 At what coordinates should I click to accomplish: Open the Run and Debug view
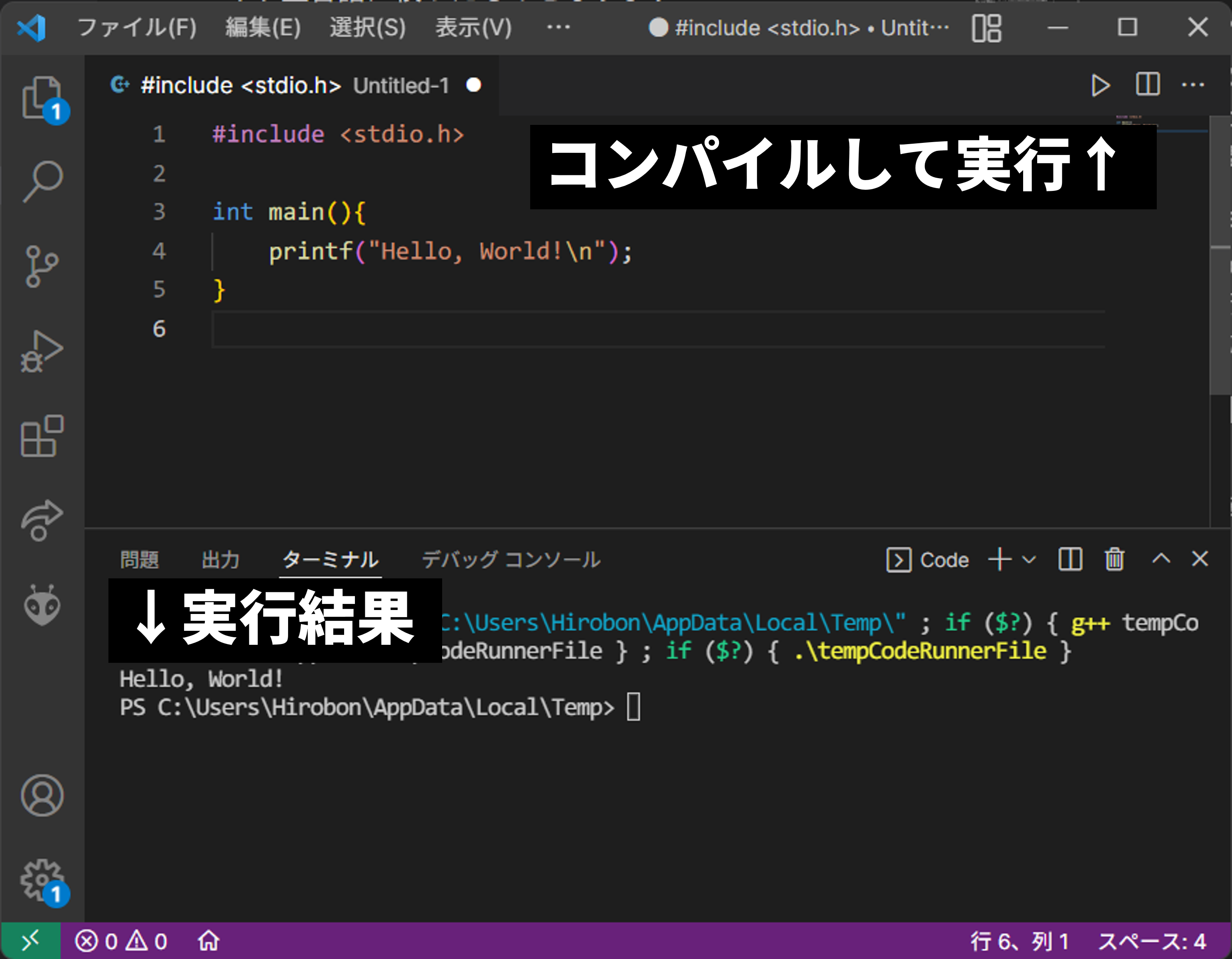pyautogui.click(x=42, y=351)
